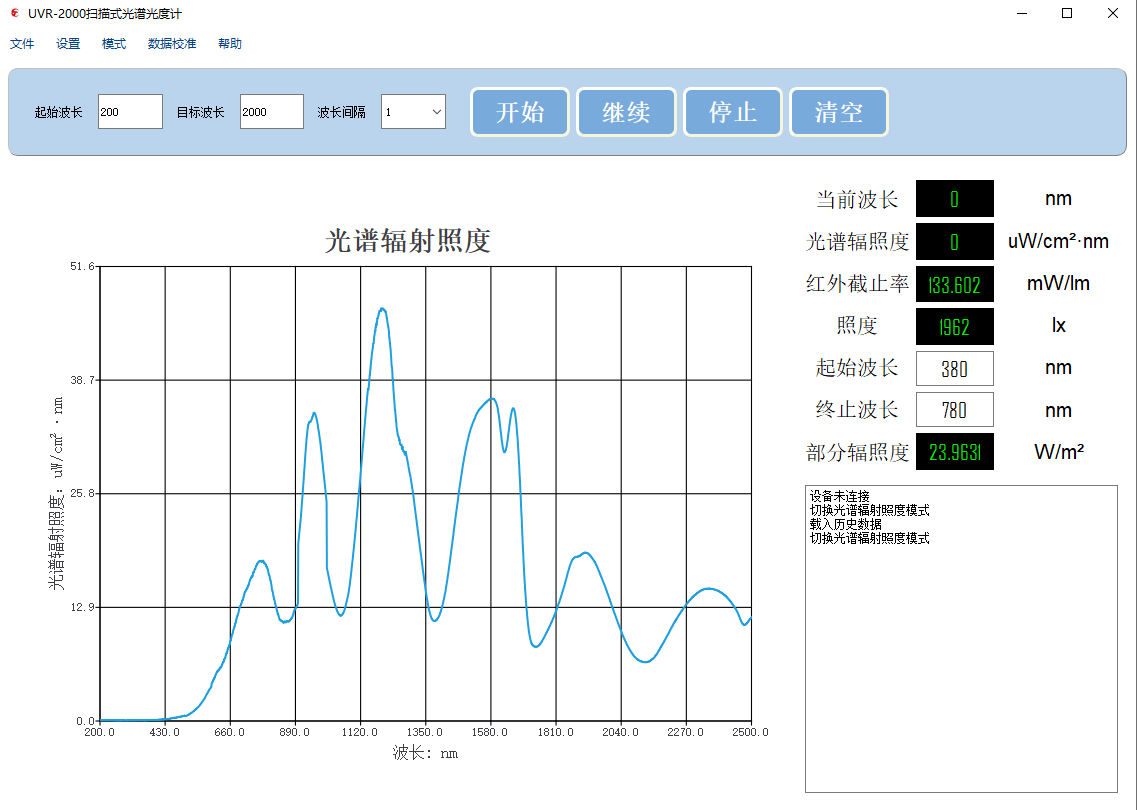Click the 继续 button

pyautogui.click(x=627, y=112)
